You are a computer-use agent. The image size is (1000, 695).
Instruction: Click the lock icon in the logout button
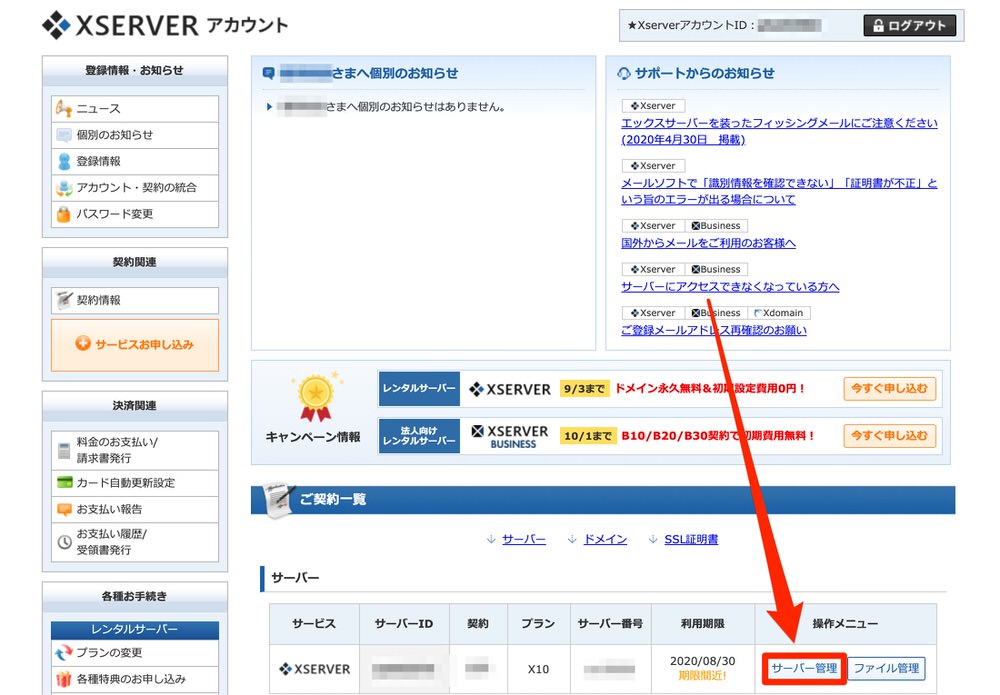click(878, 26)
